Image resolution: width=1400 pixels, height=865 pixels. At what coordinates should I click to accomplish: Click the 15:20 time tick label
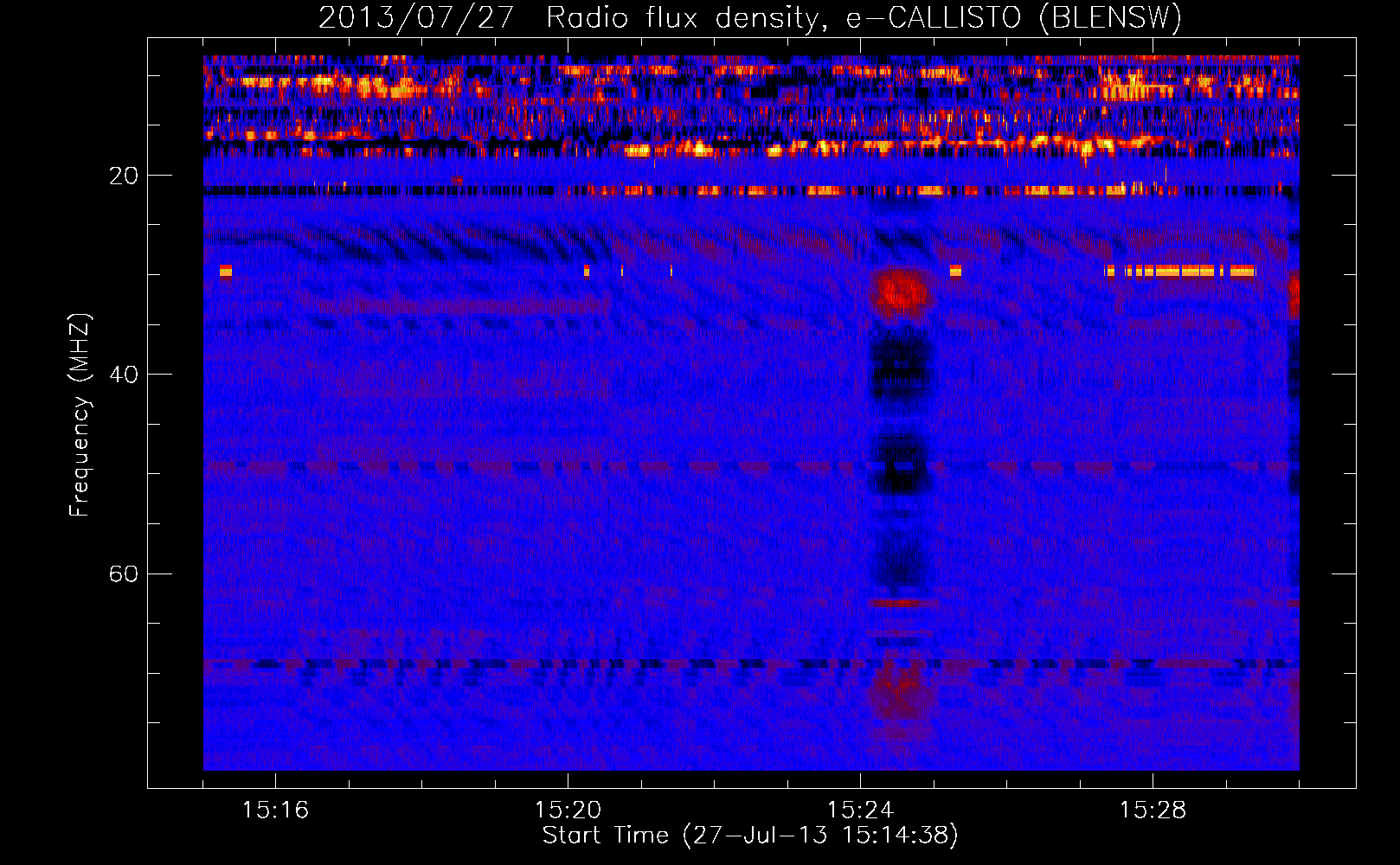click(x=568, y=811)
